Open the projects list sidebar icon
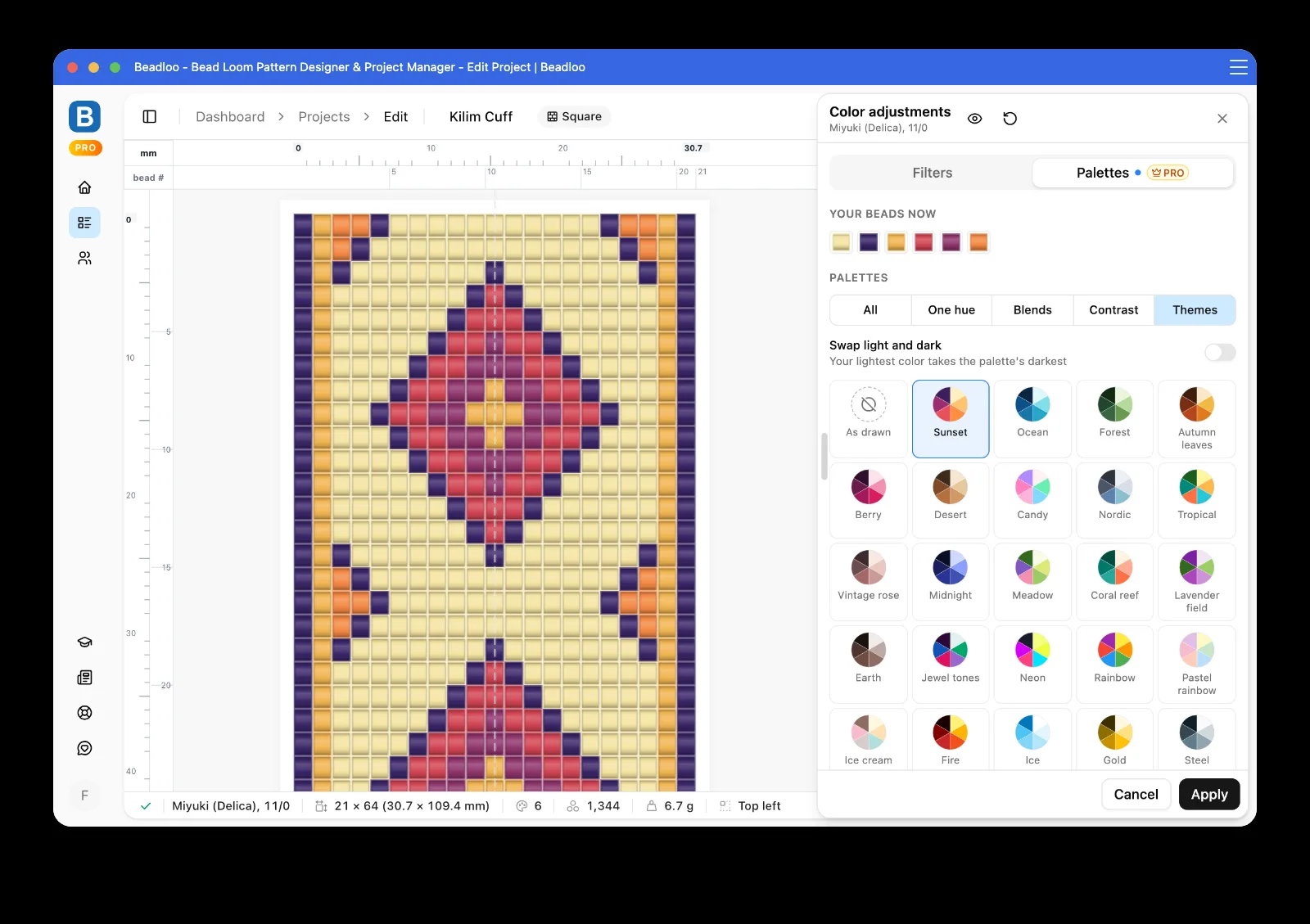 [84, 223]
